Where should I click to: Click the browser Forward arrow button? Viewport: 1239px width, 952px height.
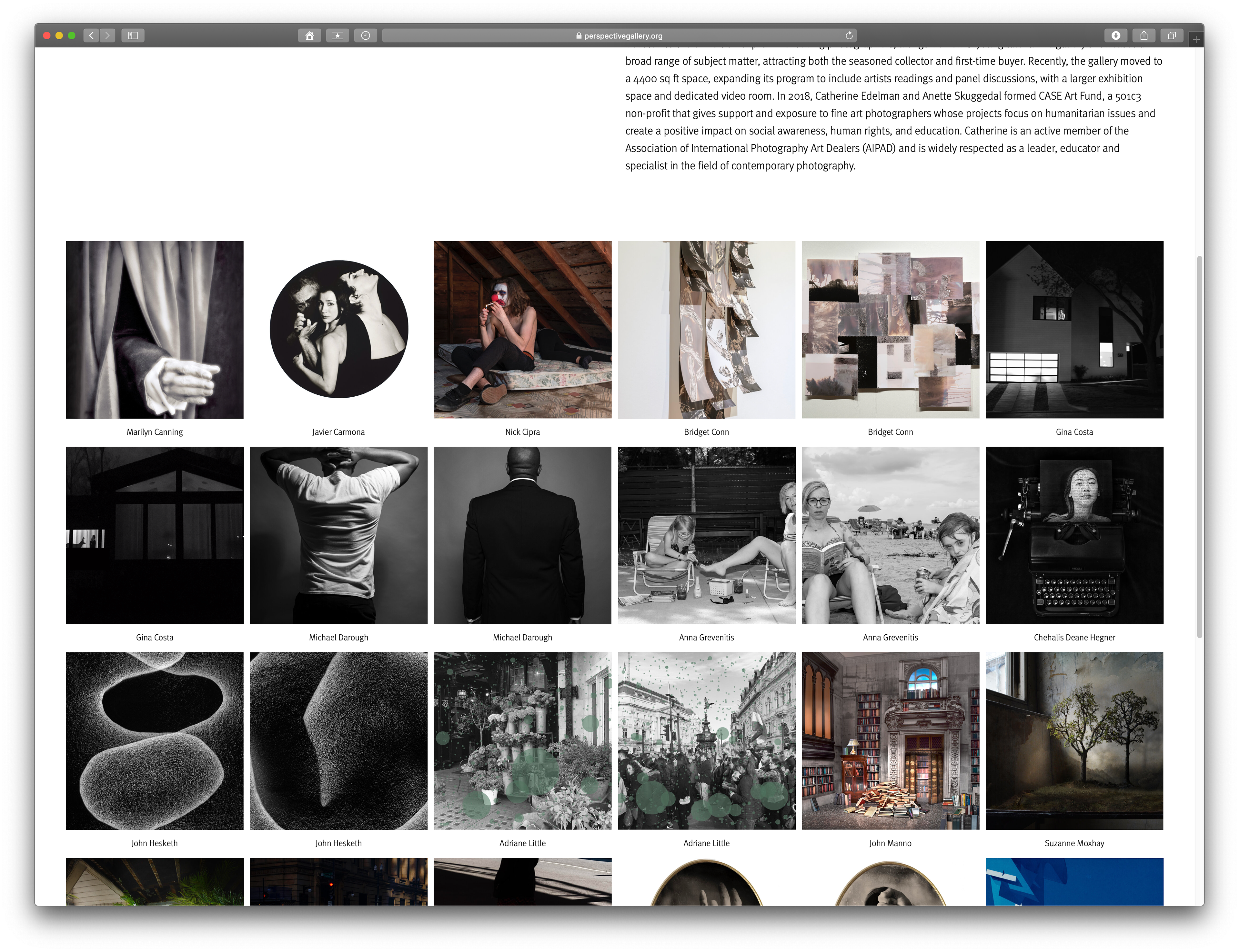pyautogui.click(x=108, y=36)
